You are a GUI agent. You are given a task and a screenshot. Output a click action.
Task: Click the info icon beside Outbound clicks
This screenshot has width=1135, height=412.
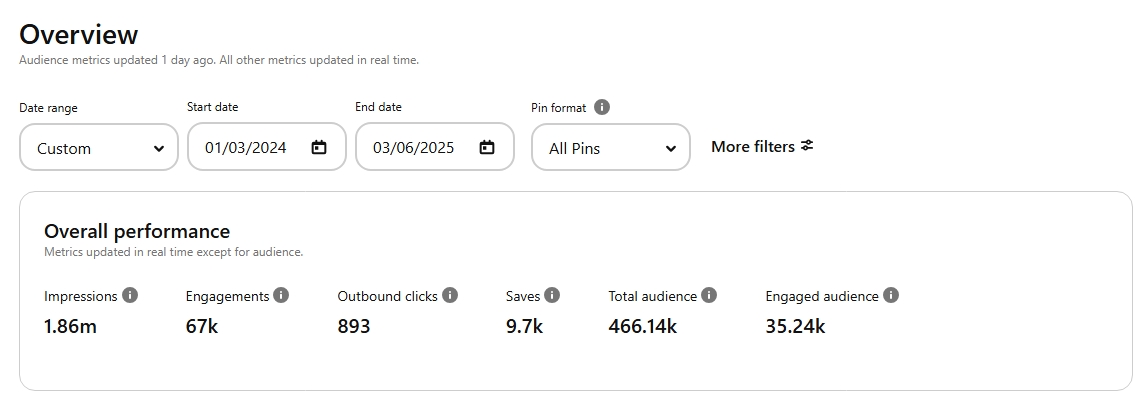click(450, 295)
